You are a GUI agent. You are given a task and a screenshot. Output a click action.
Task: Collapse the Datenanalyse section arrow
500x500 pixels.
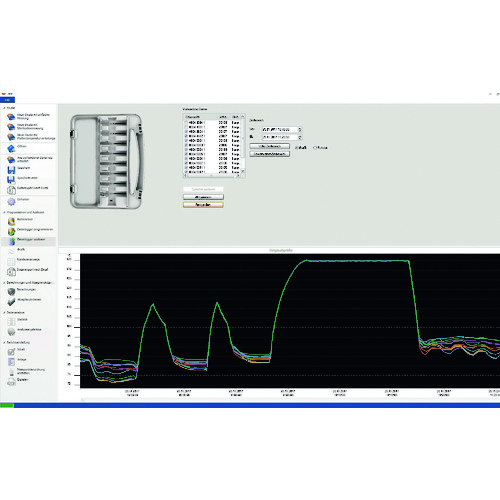click(x=4, y=313)
